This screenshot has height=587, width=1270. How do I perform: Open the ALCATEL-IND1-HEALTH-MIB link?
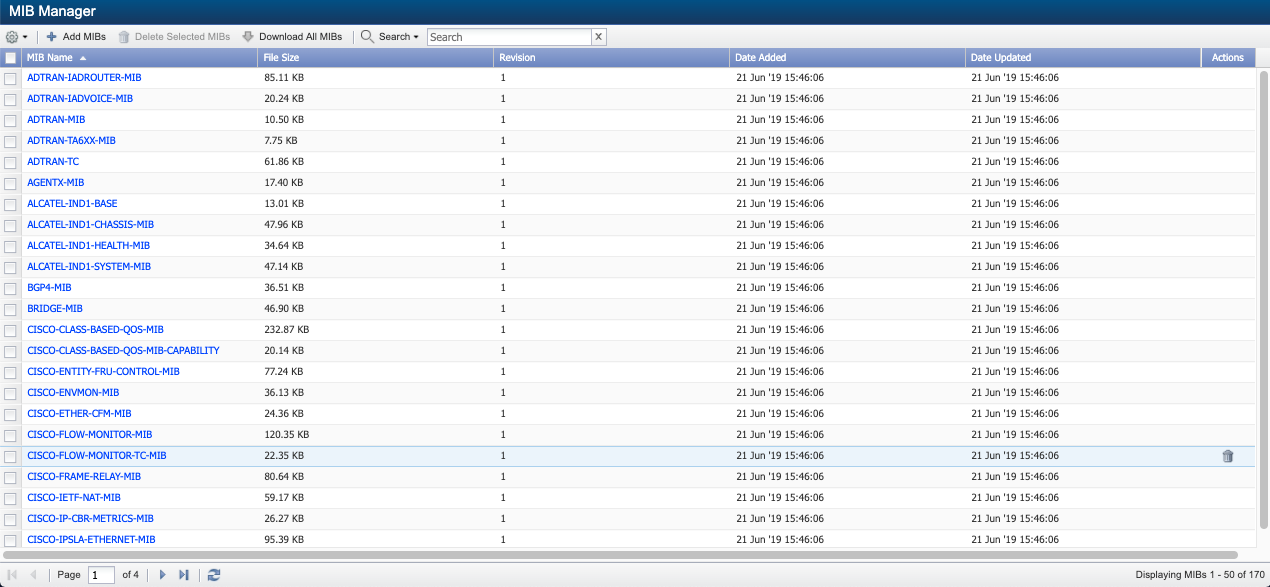click(88, 245)
